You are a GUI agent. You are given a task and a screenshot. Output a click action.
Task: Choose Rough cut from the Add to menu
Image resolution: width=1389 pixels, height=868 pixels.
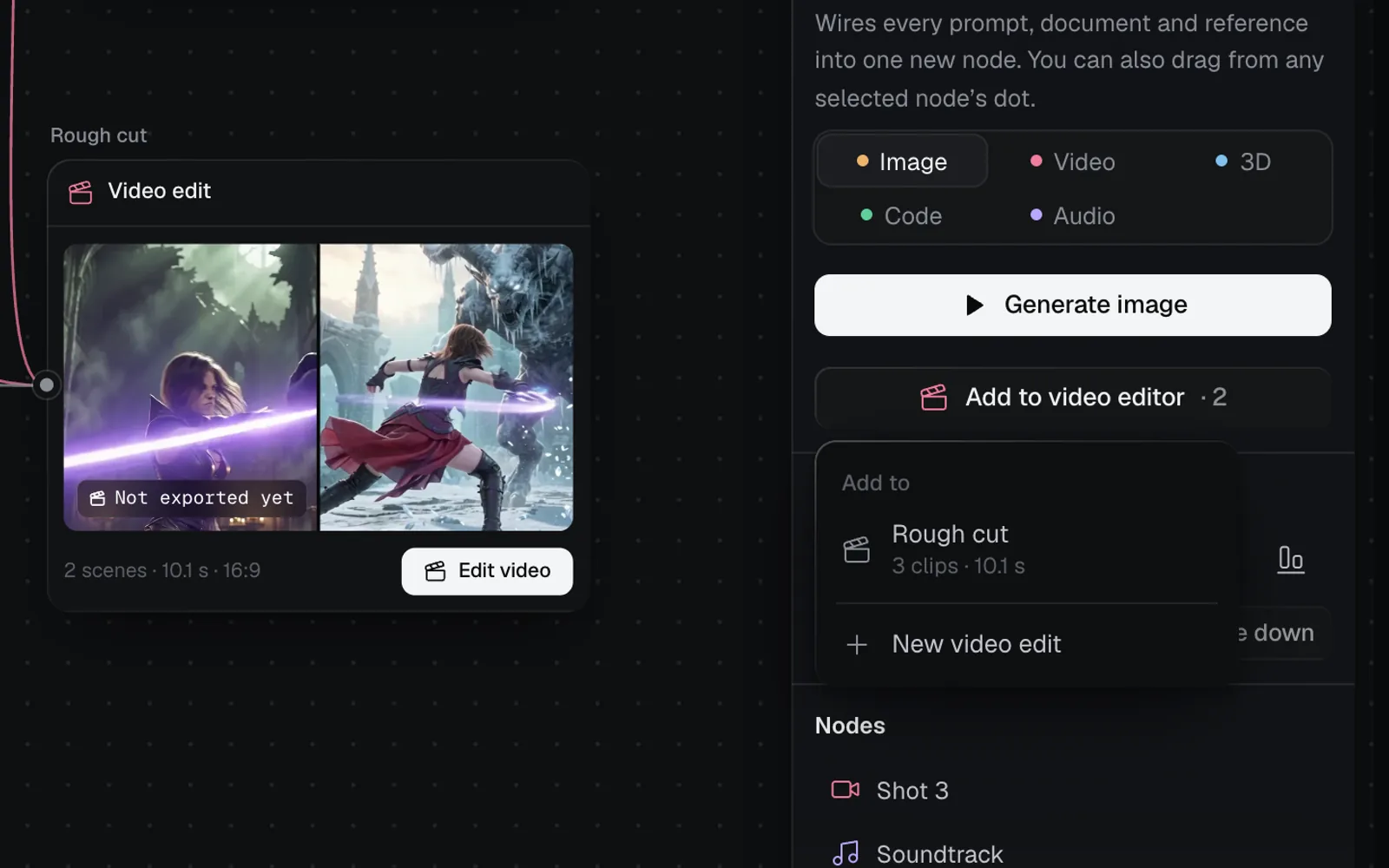[x=1026, y=549]
